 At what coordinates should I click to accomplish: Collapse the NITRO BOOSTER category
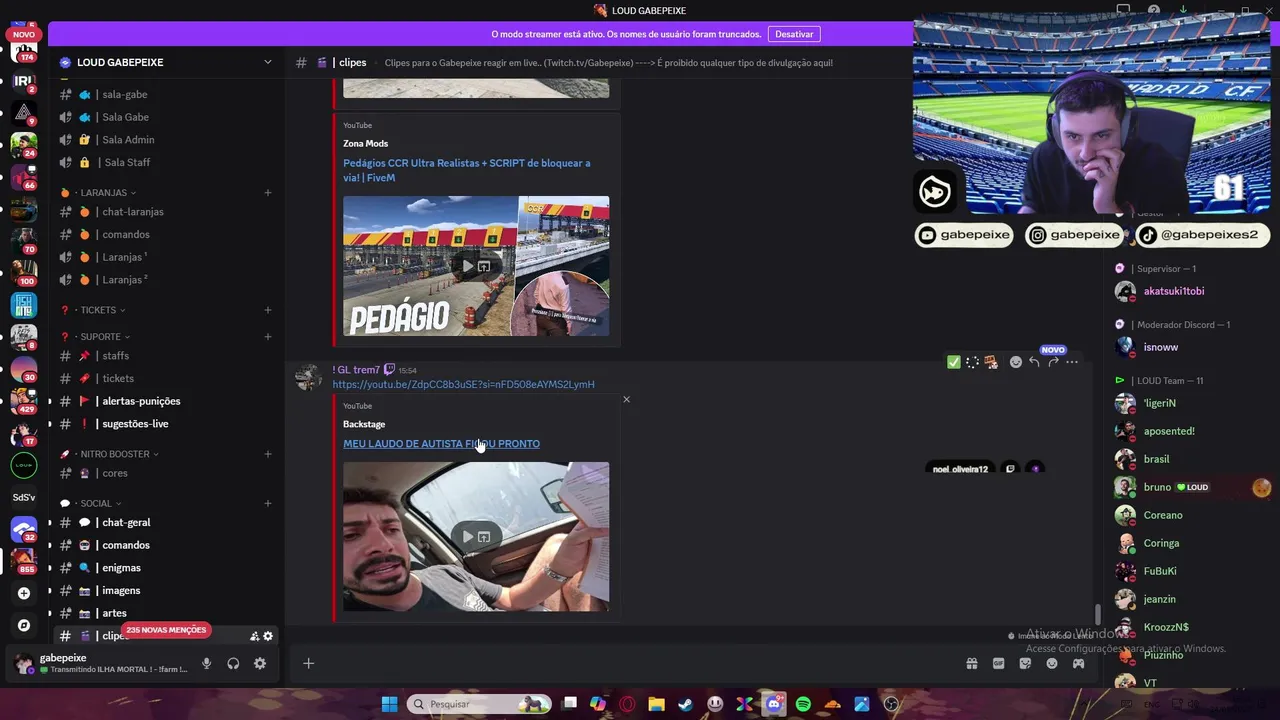point(115,454)
